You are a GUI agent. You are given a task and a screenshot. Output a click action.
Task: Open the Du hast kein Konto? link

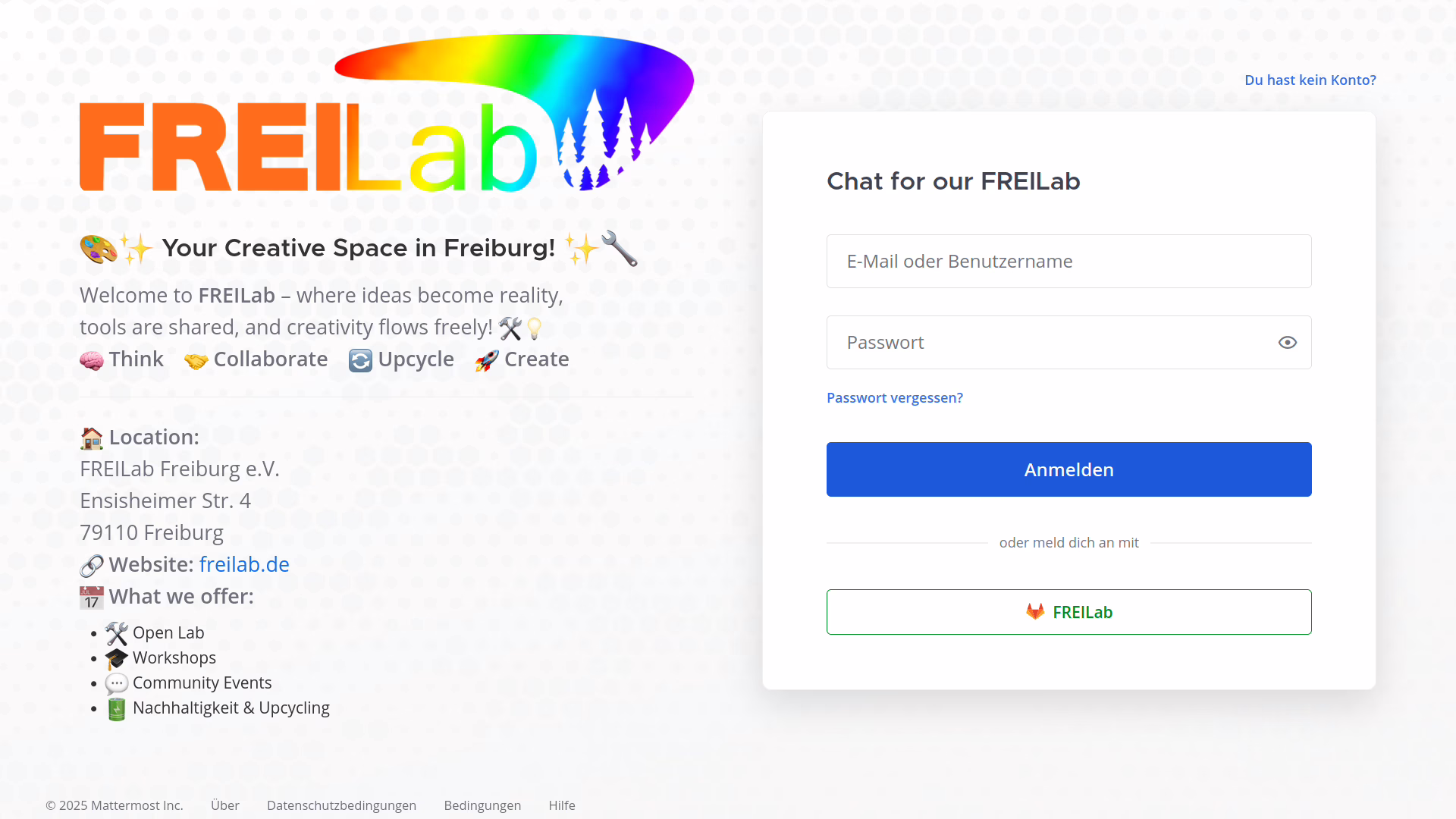pyautogui.click(x=1310, y=80)
